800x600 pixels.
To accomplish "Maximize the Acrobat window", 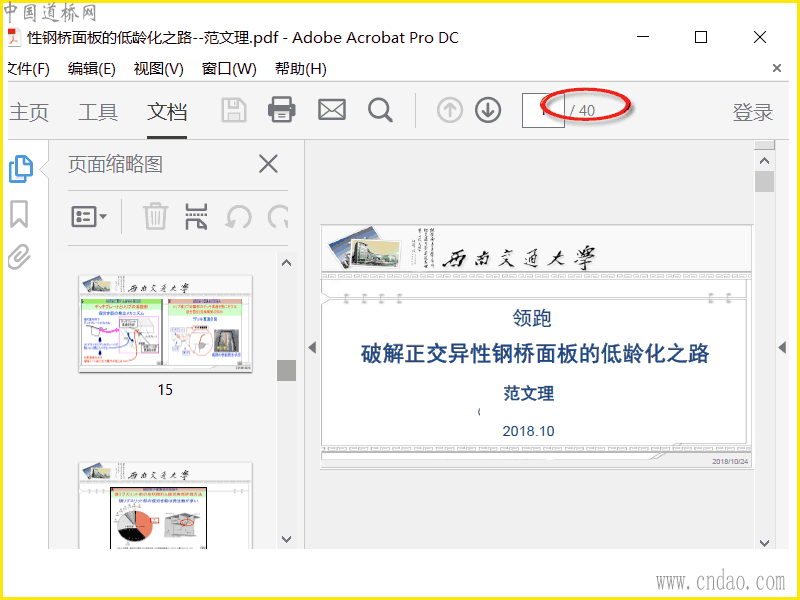I will coord(701,37).
